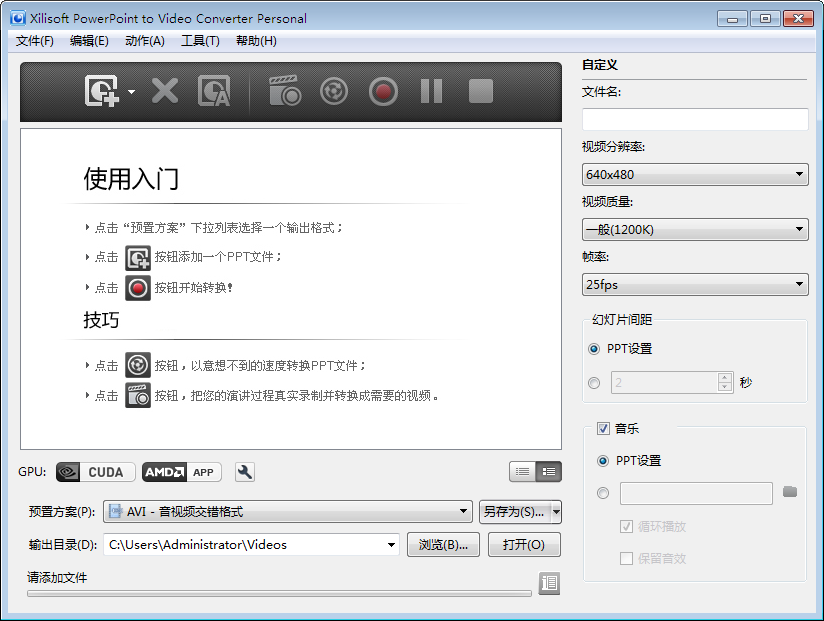The height and width of the screenshot is (621, 824).
Task: Select PPT设置 radio under 幻灯片间距
Action: tap(594, 349)
